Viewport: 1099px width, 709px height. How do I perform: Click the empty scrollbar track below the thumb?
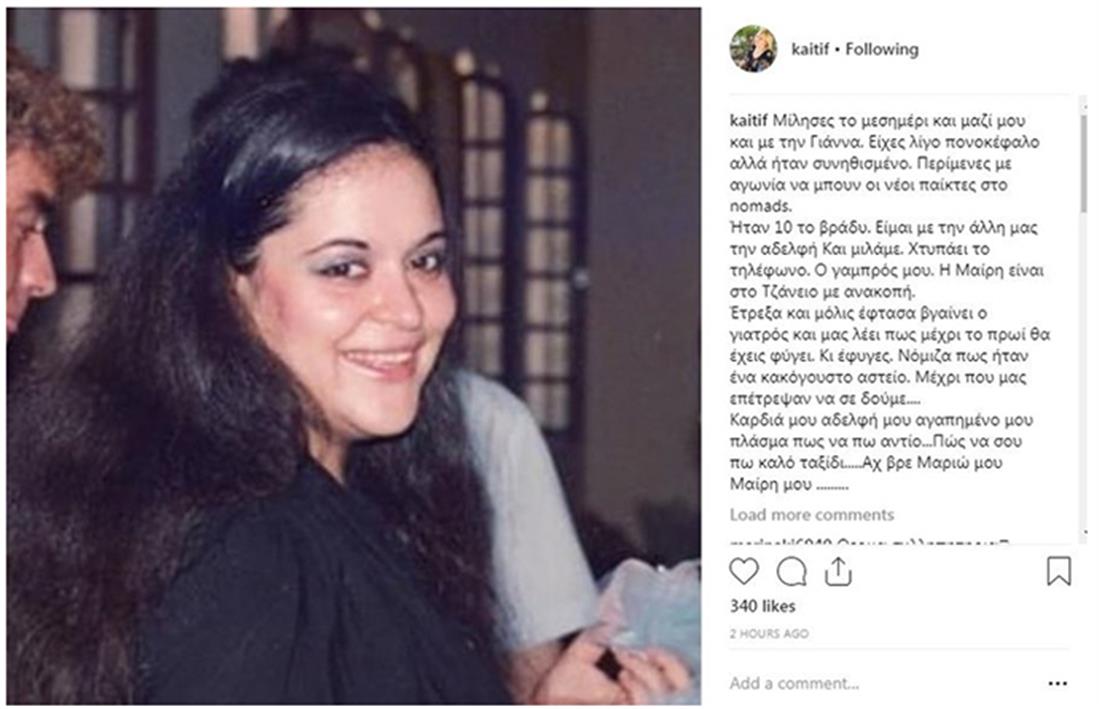[1084, 371]
